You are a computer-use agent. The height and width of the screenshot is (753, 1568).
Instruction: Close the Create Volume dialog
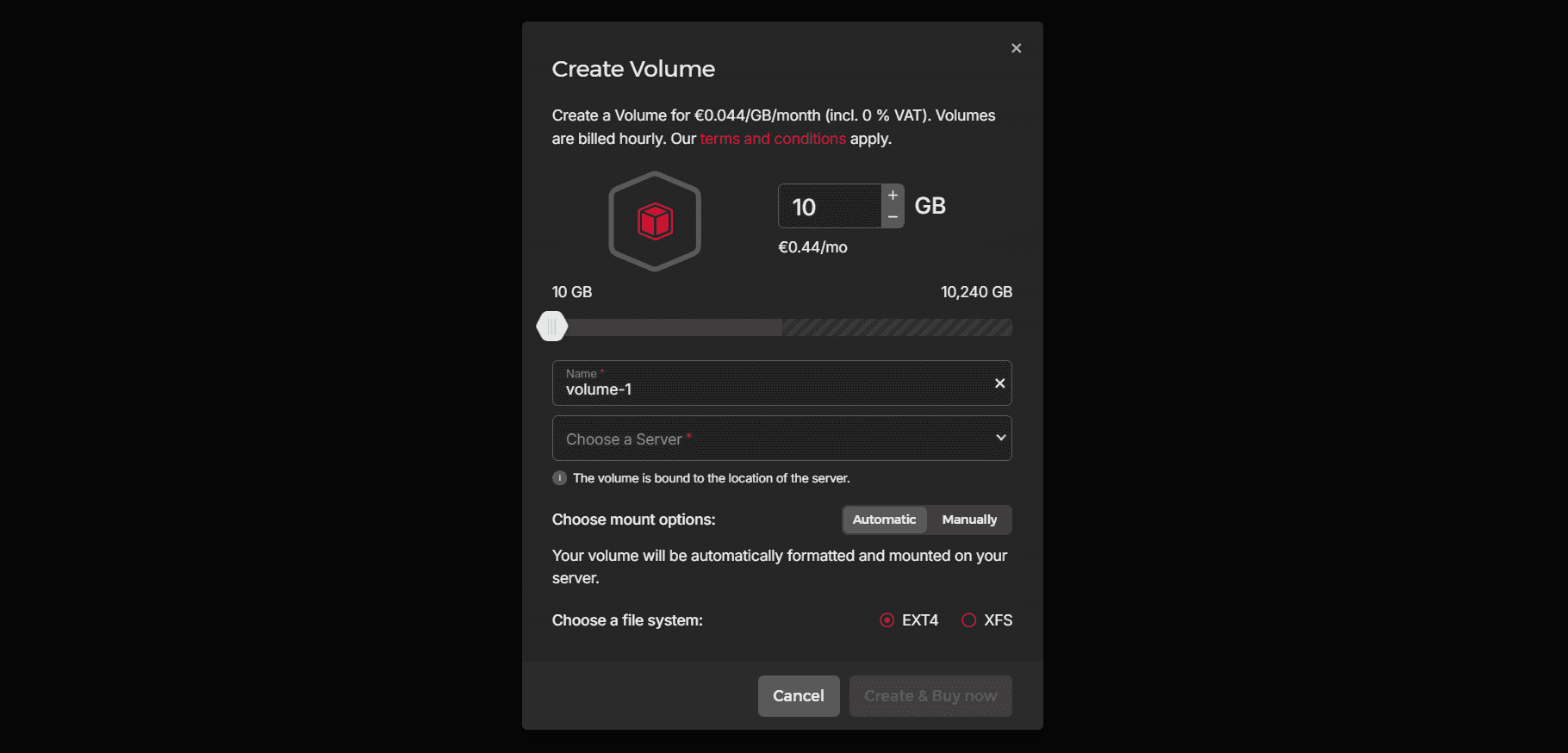(x=1017, y=48)
